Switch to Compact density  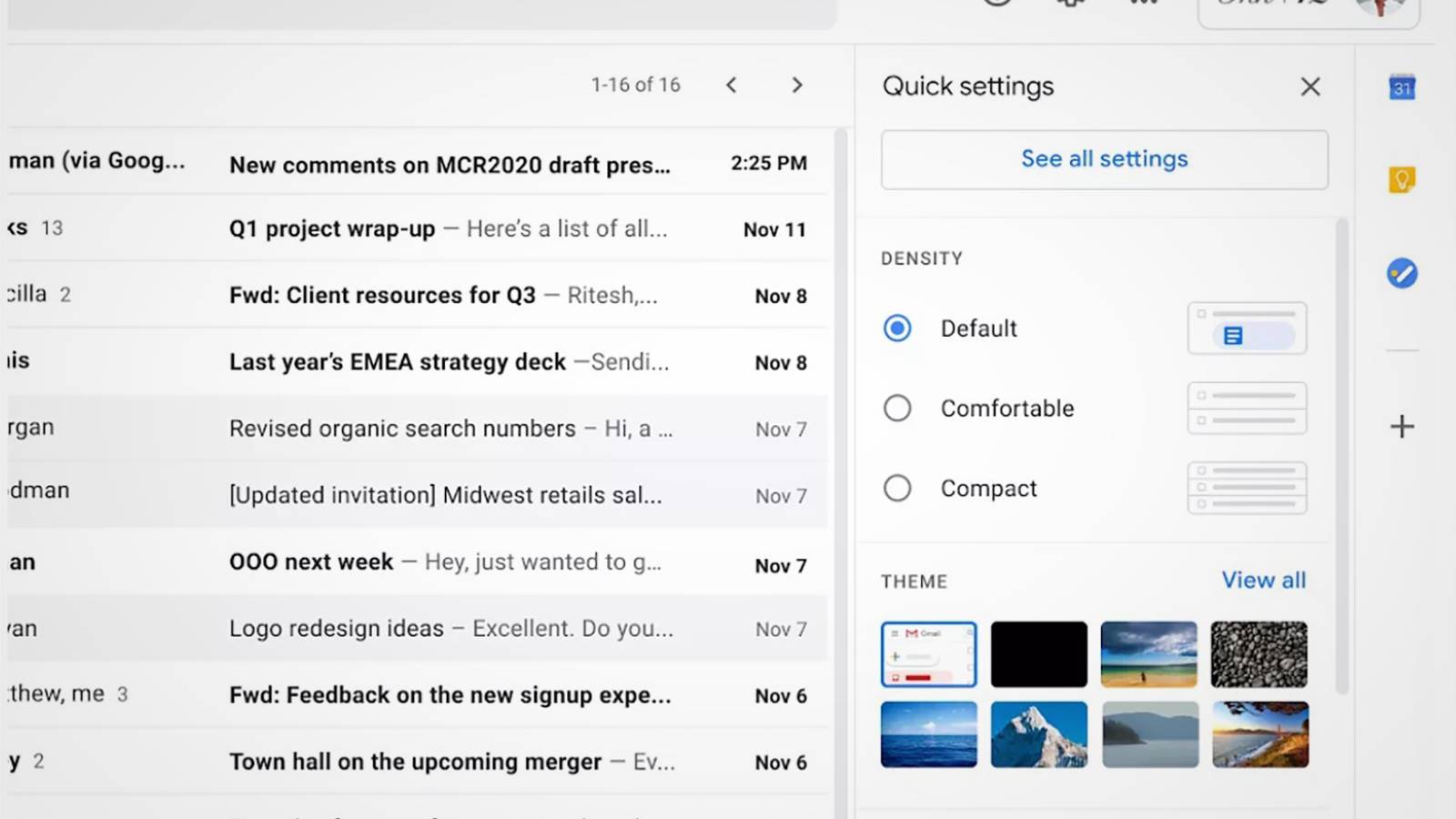pyautogui.click(x=897, y=489)
